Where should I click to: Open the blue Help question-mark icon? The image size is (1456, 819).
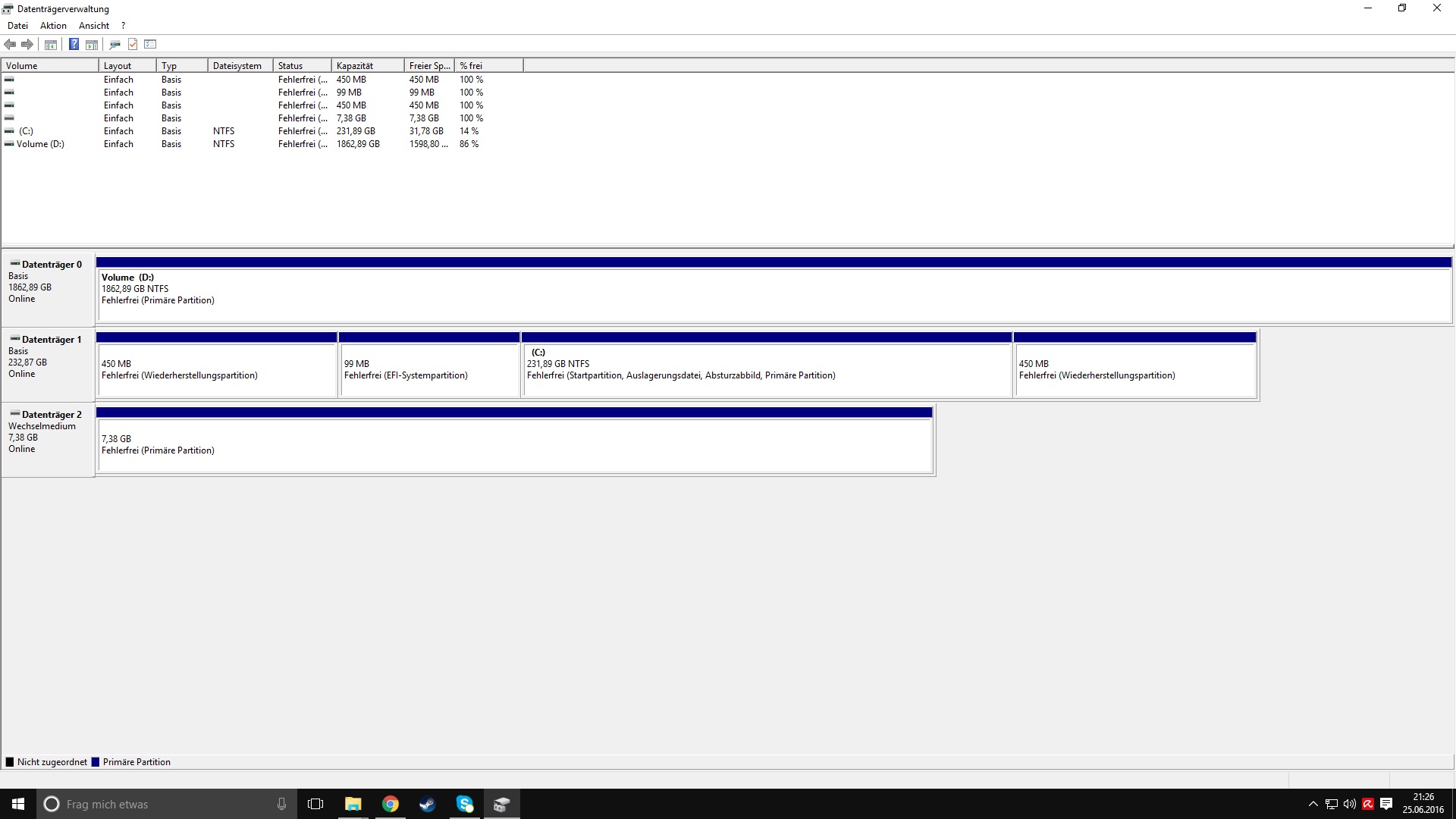click(x=74, y=45)
